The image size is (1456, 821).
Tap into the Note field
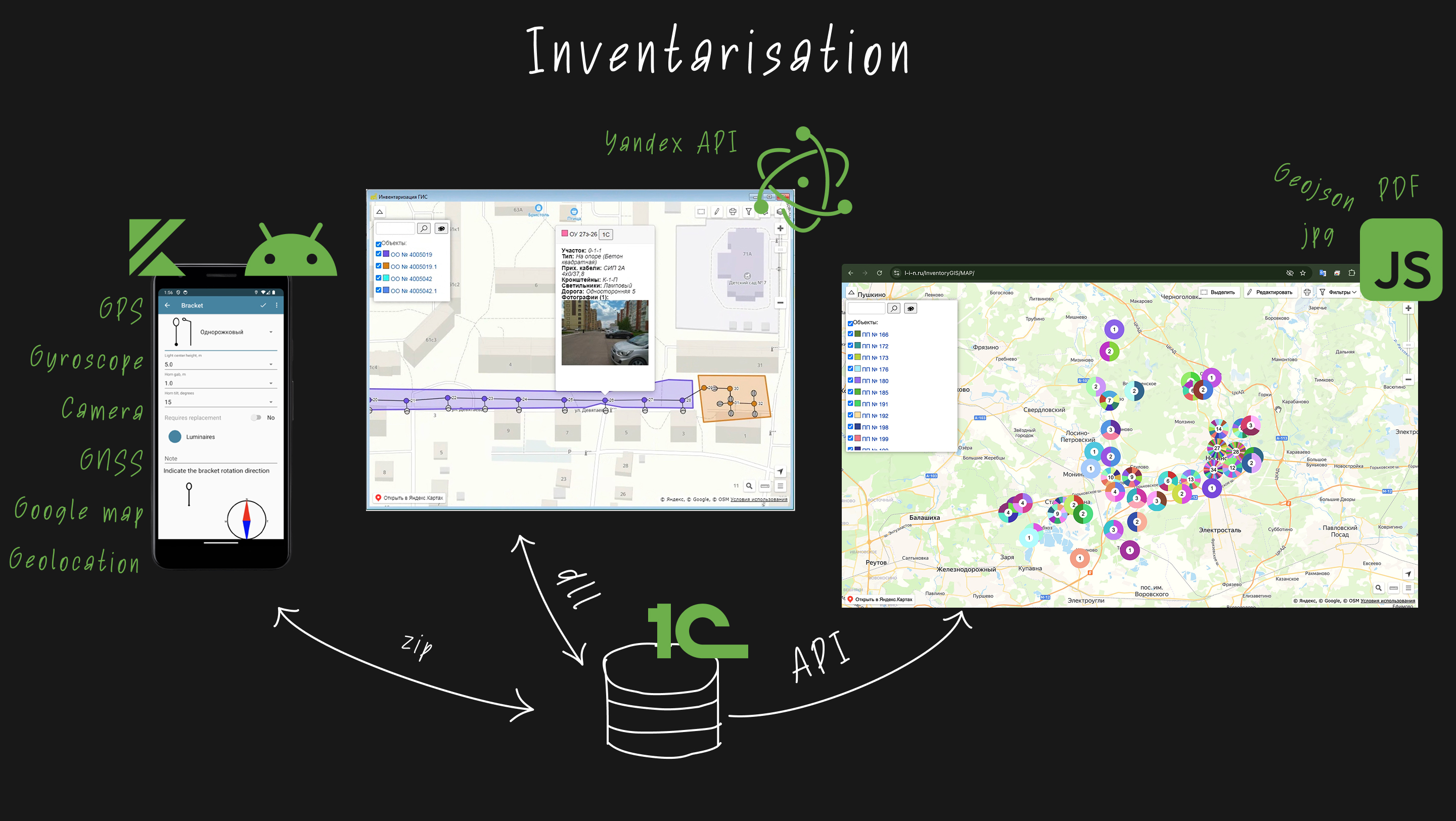[x=220, y=459]
